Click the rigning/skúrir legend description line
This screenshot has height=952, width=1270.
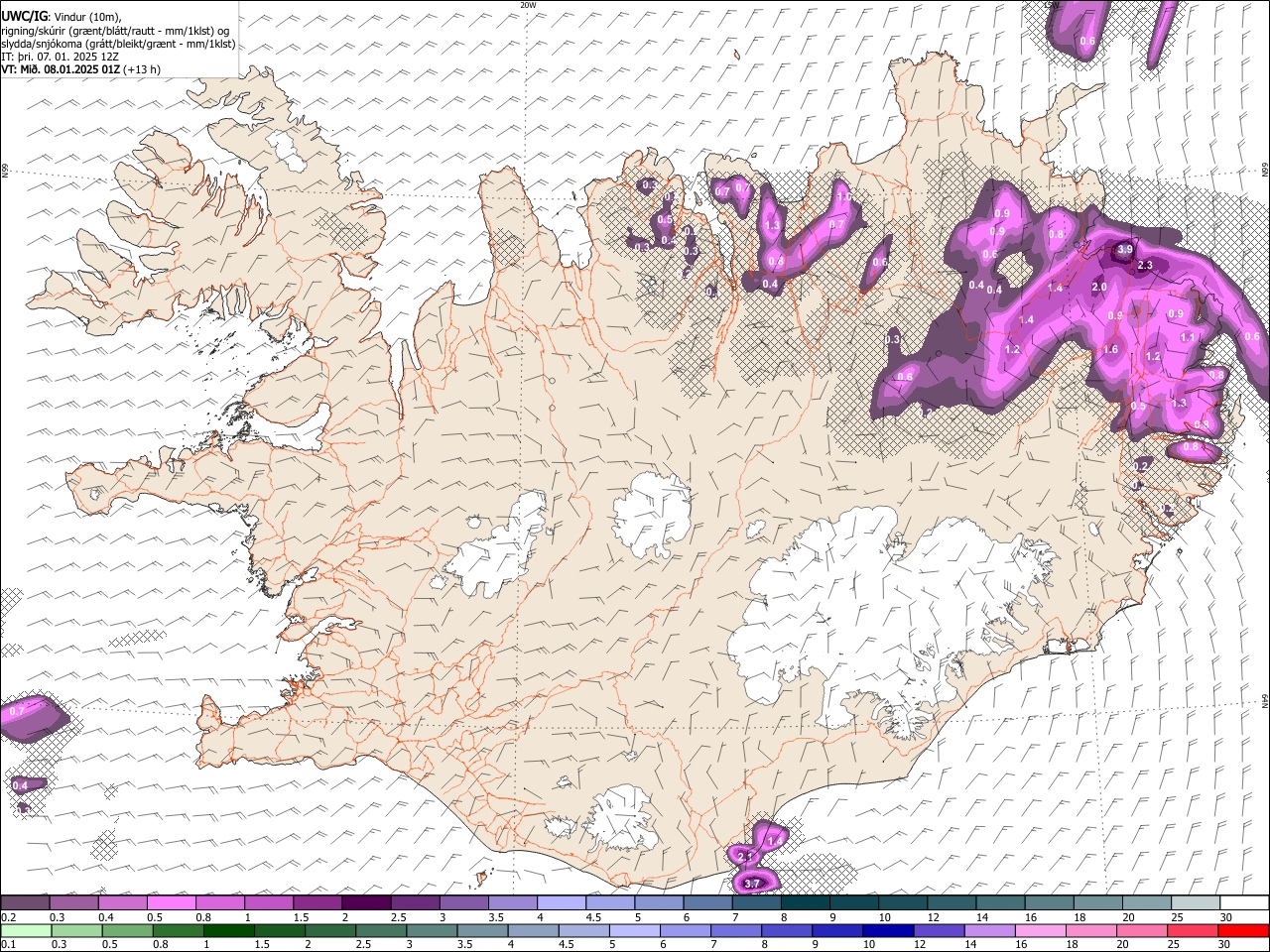(x=116, y=30)
